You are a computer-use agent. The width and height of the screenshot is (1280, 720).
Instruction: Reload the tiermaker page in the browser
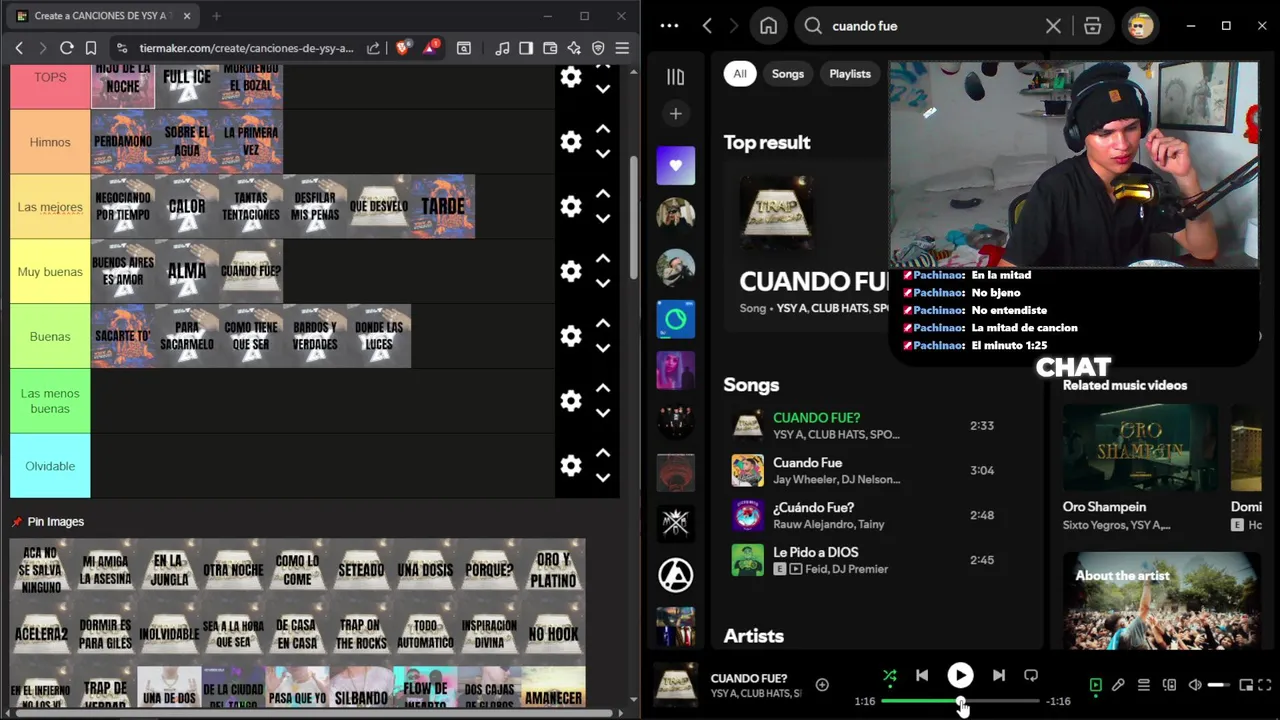(x=67, y=48)
